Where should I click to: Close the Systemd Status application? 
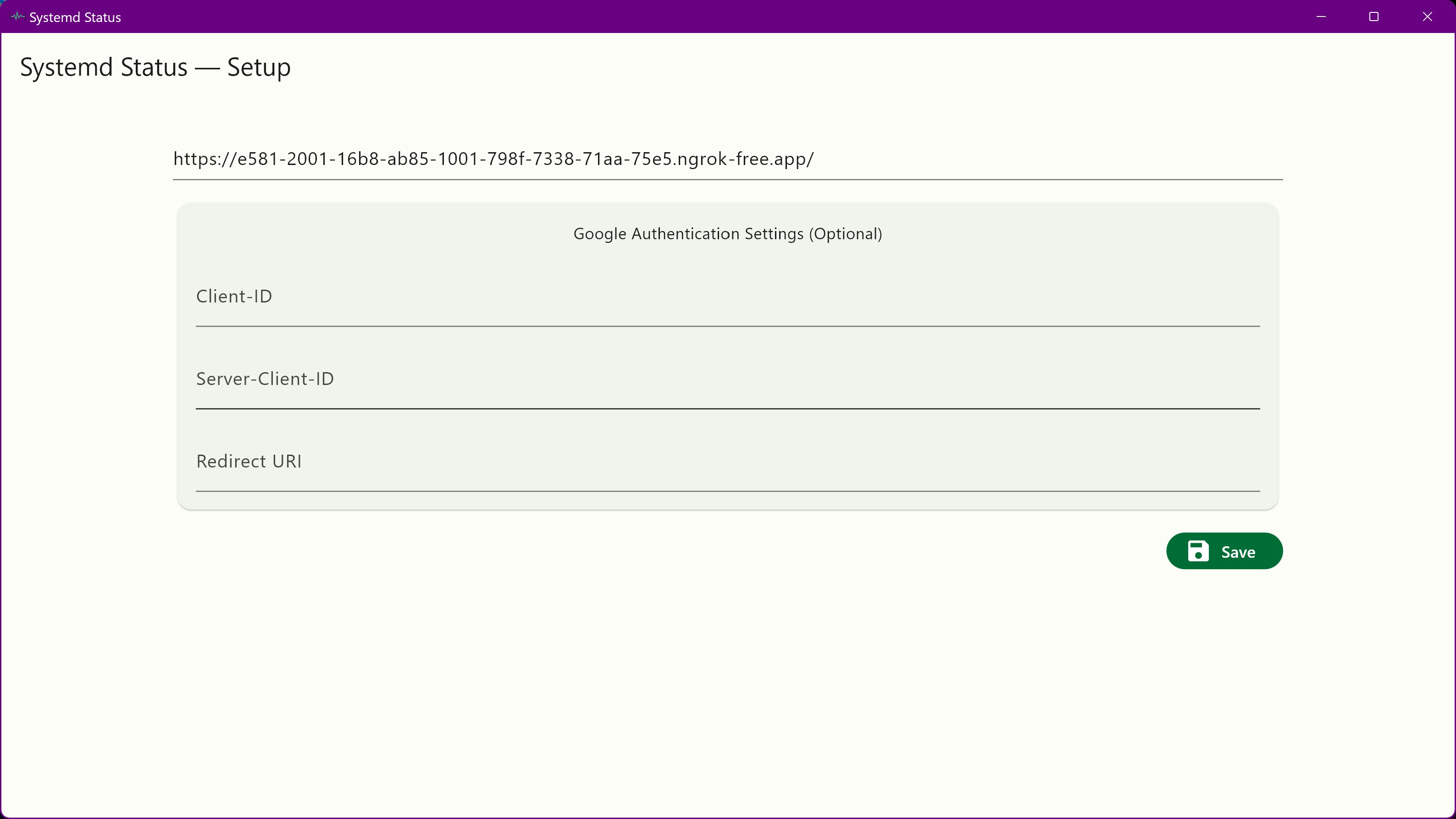pyautogui.click(x=1428, y=16)
